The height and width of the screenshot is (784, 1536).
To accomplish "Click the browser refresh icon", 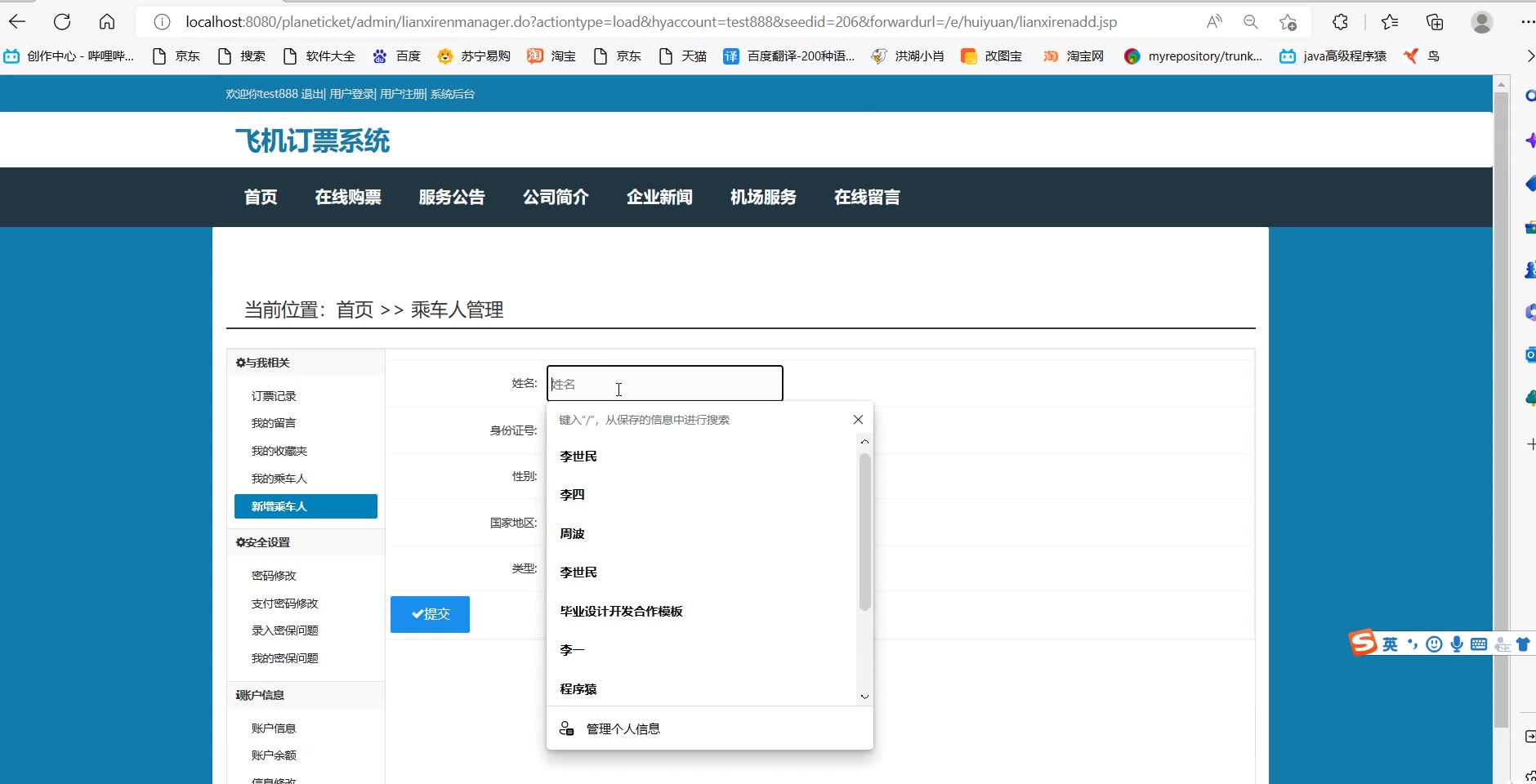I will pos(62,22).
